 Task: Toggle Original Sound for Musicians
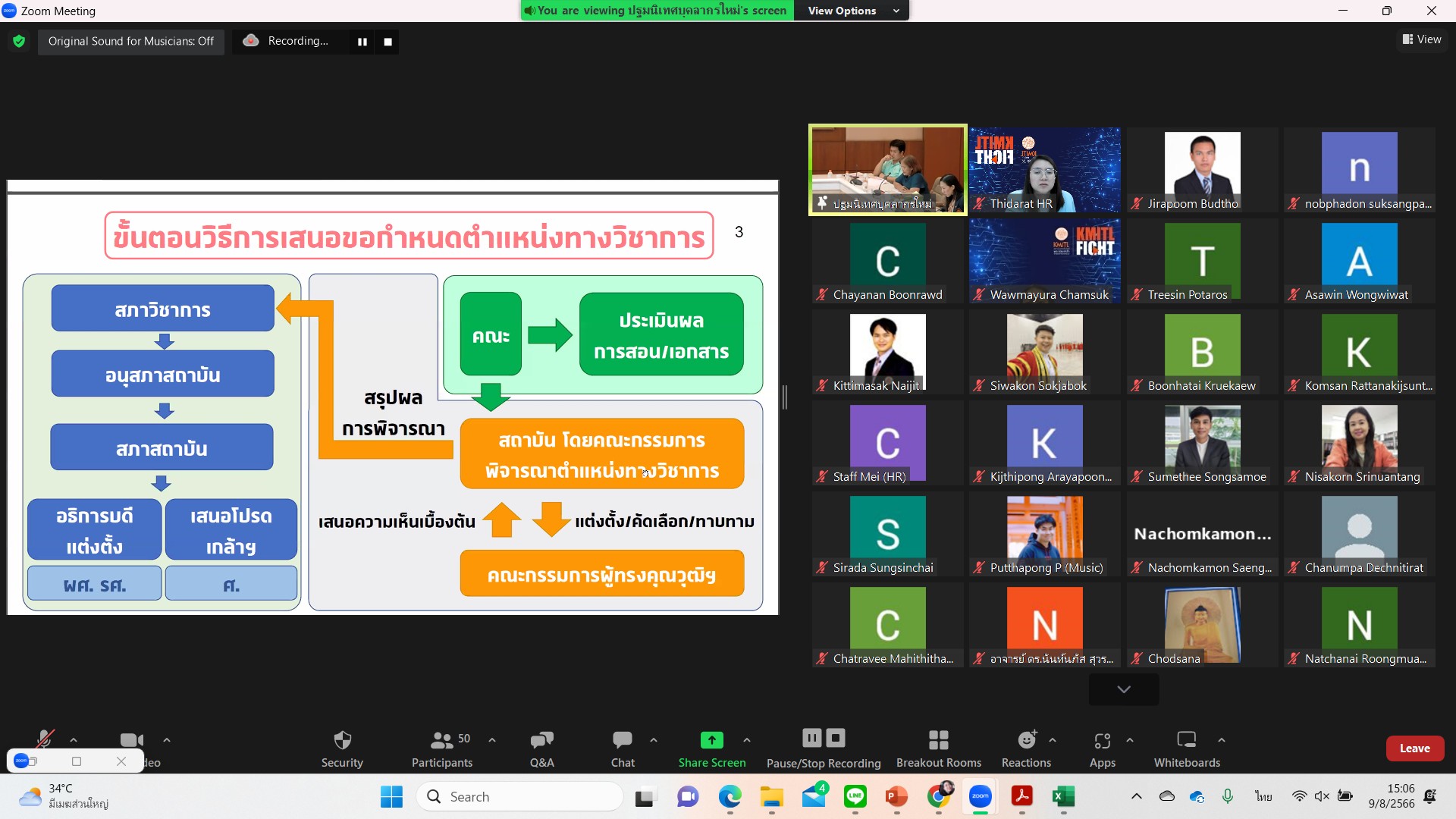pos(131,41)
